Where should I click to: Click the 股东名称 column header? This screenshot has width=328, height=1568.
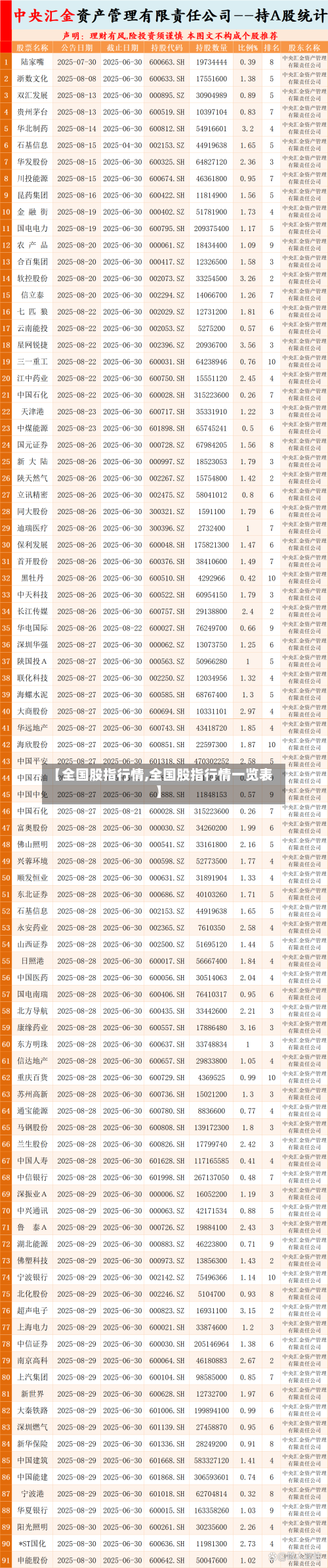[x=304, y=47]
